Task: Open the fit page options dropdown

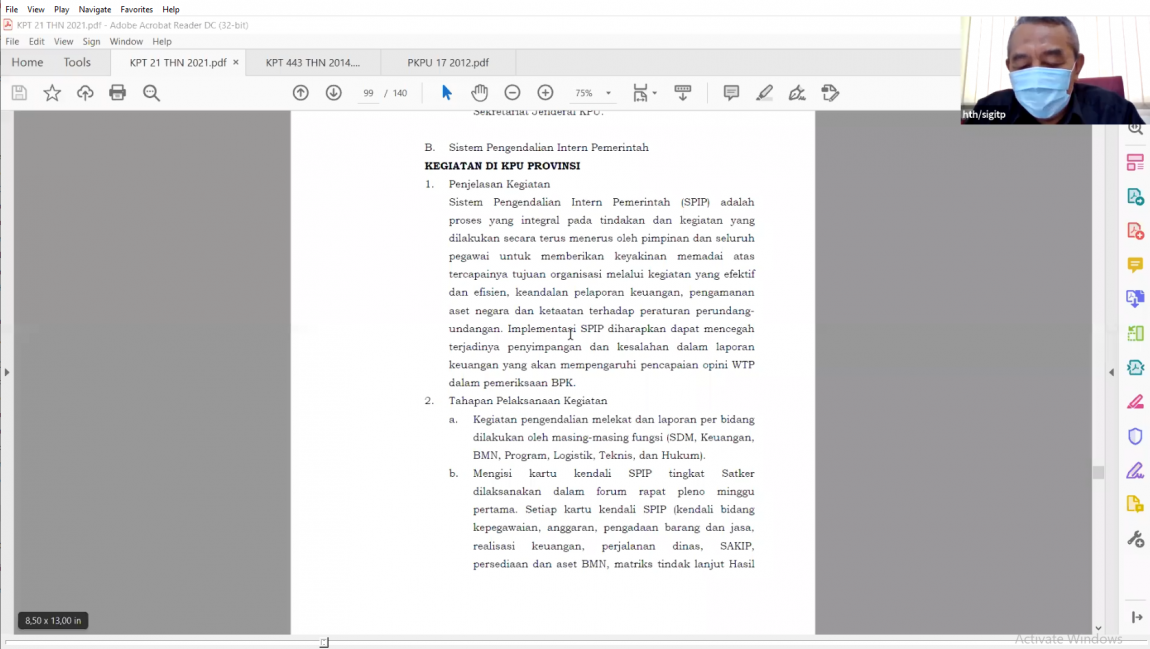Action: point(644,93)
